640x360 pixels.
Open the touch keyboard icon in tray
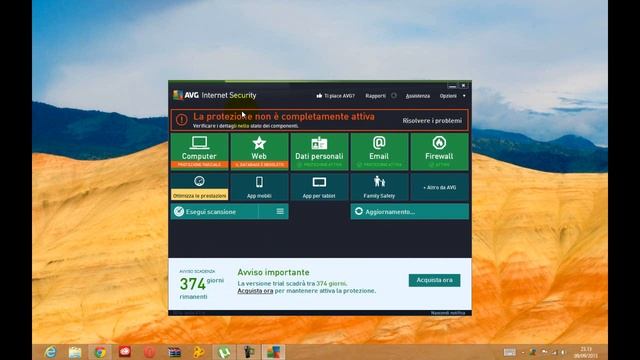pyautogui.click(x=509, y=352)
